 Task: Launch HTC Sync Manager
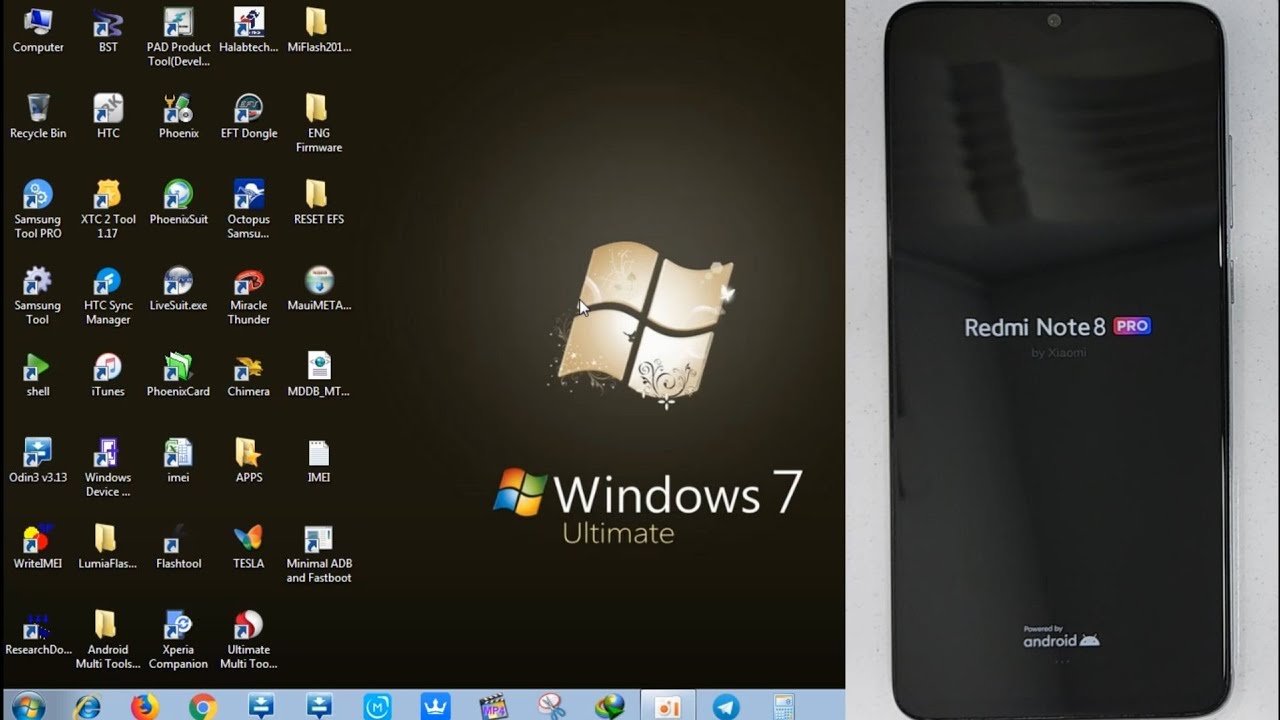coord(108,295)
